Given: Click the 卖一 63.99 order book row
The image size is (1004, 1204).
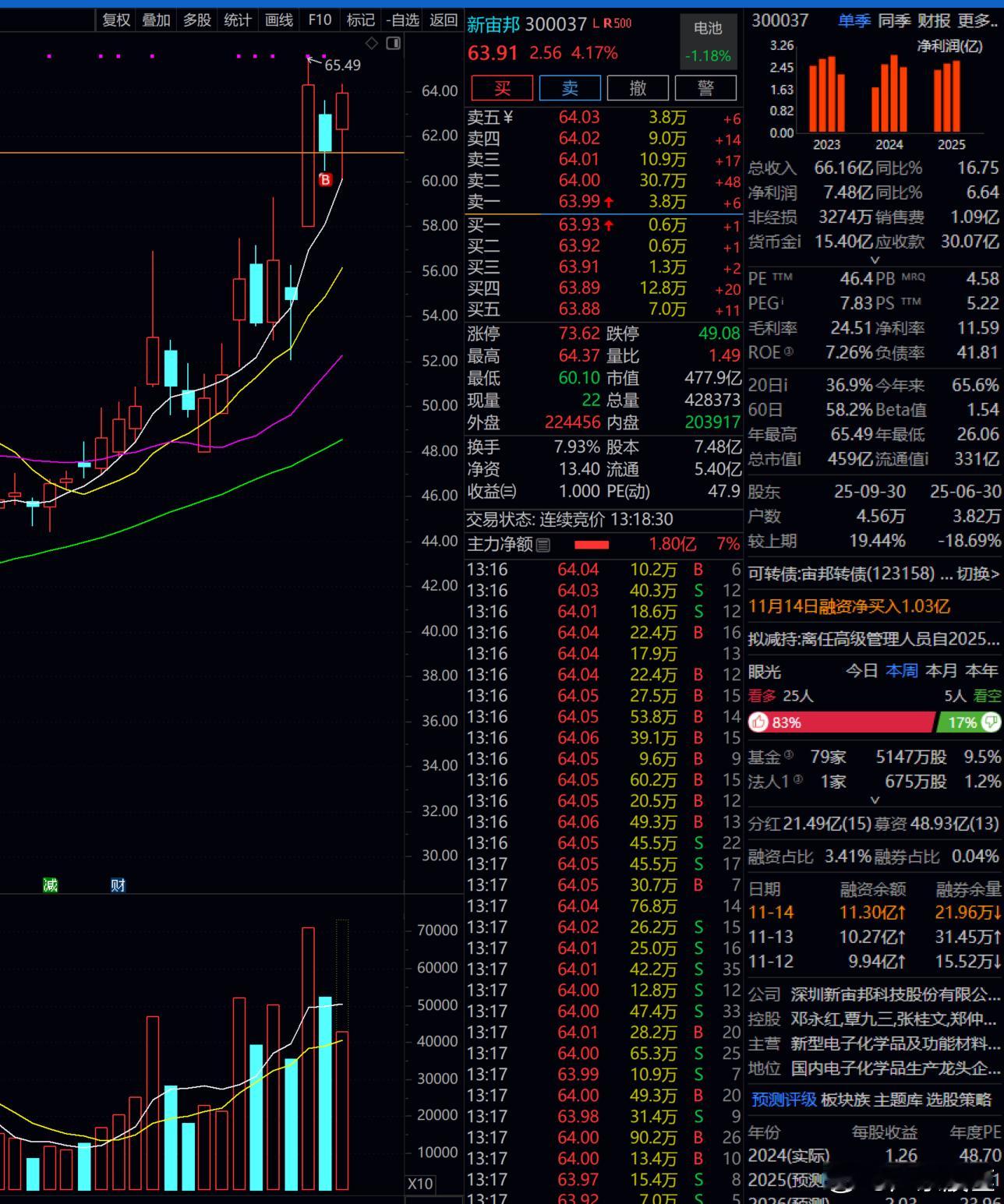Looking at the screenshot, I should click(x=604, y=202).
